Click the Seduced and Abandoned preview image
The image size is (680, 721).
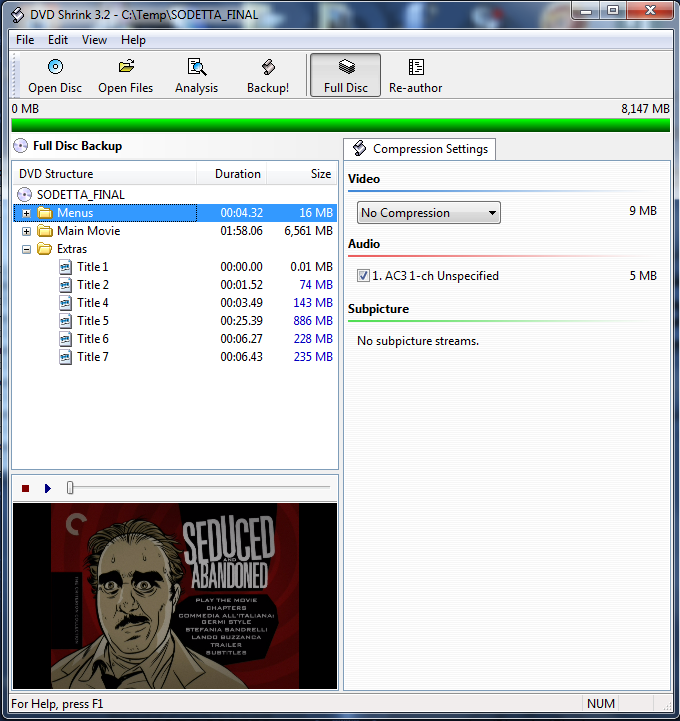click(175, 596)
